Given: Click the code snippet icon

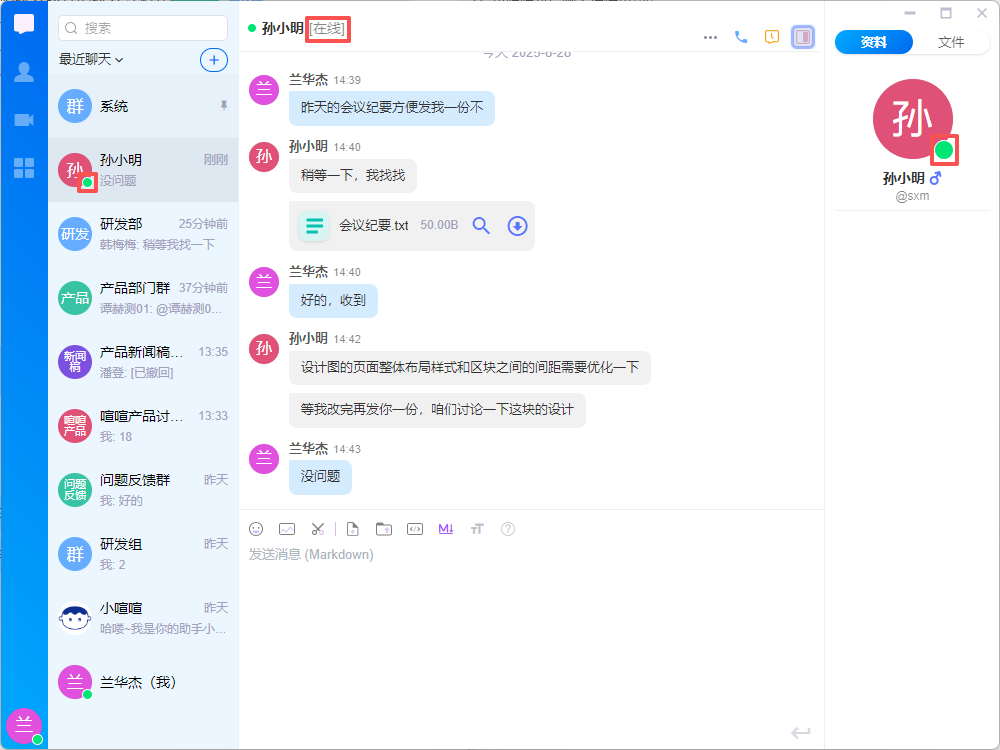Looking at the screenshot, I should click(415, 529).
